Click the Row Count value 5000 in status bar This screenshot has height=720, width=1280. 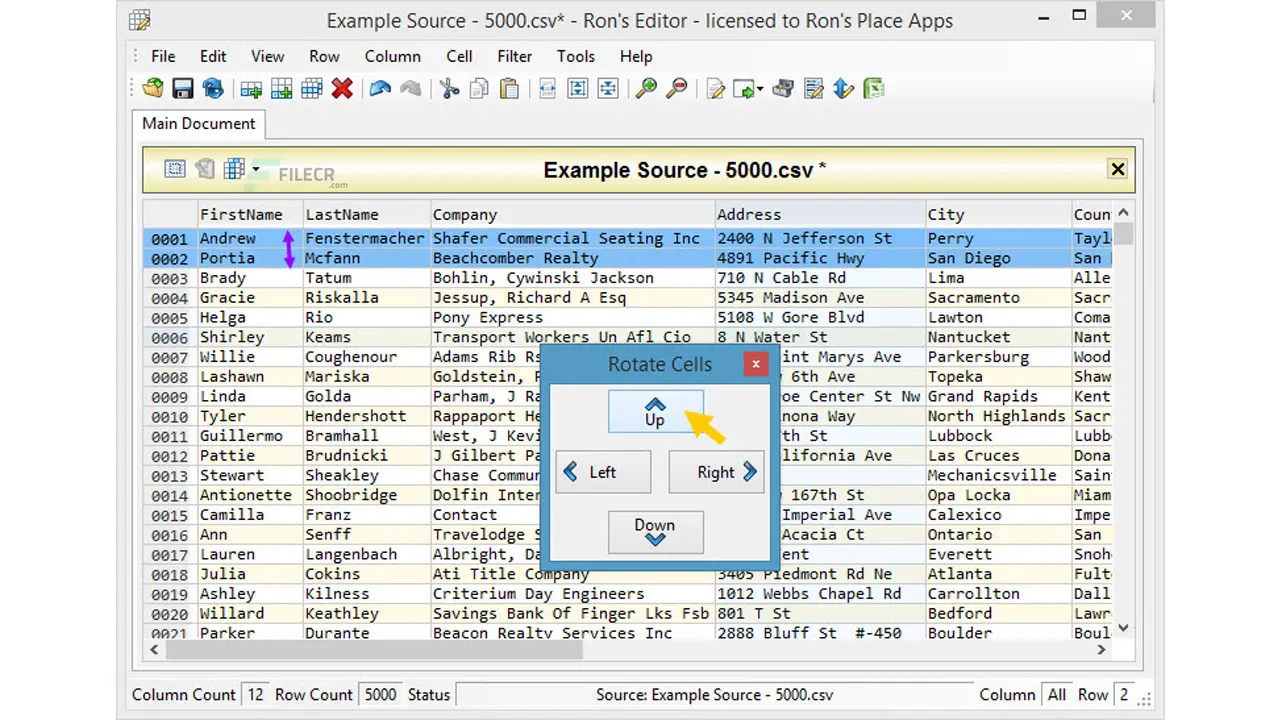[x=380, y=694]
